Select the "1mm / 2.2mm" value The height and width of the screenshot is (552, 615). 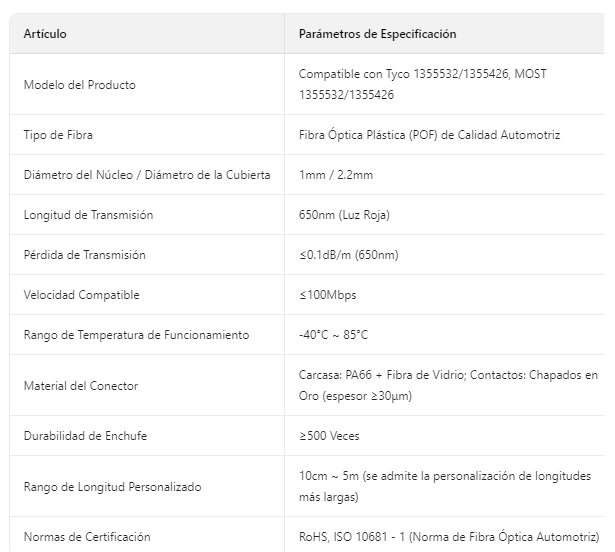click(335, 175)
